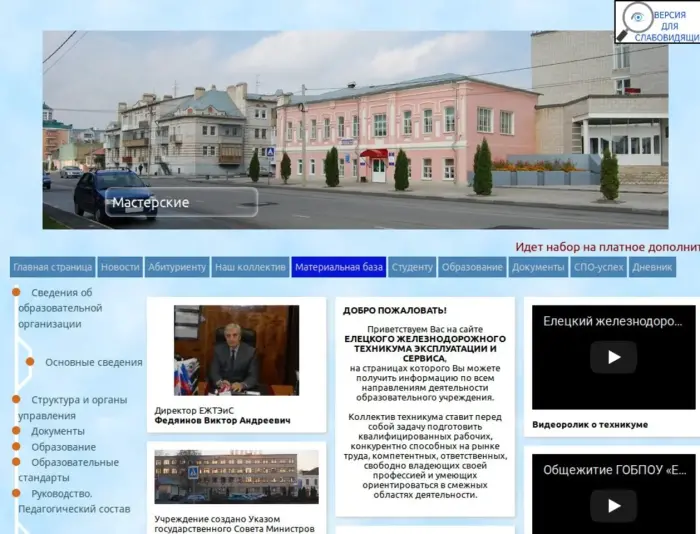The image size is (700, 534).
Task: Select the СПО-успех menu item
Action: (598, 267)
